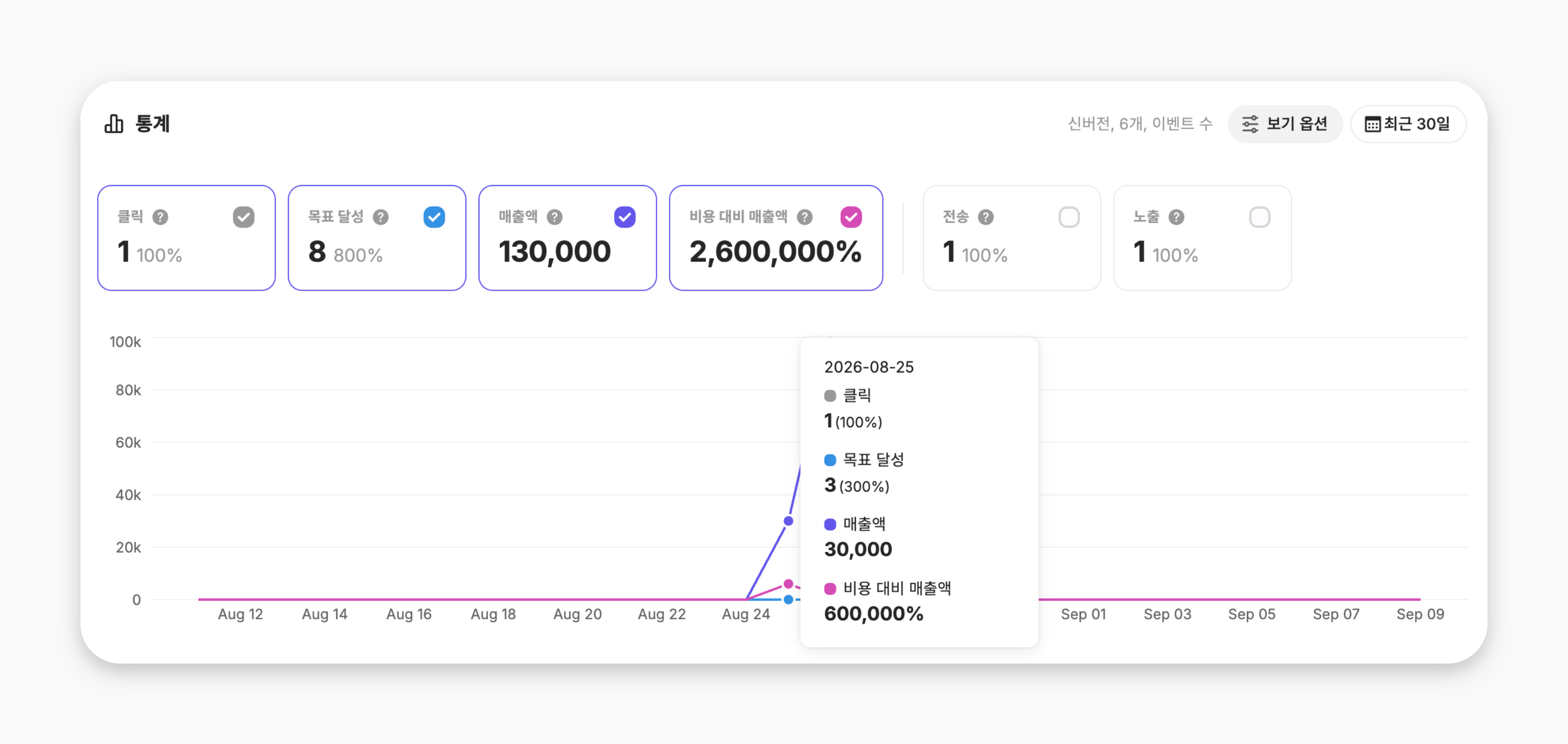Click the help icon next to 전송
Screen dimensions: 1568x744
[986, 217]
